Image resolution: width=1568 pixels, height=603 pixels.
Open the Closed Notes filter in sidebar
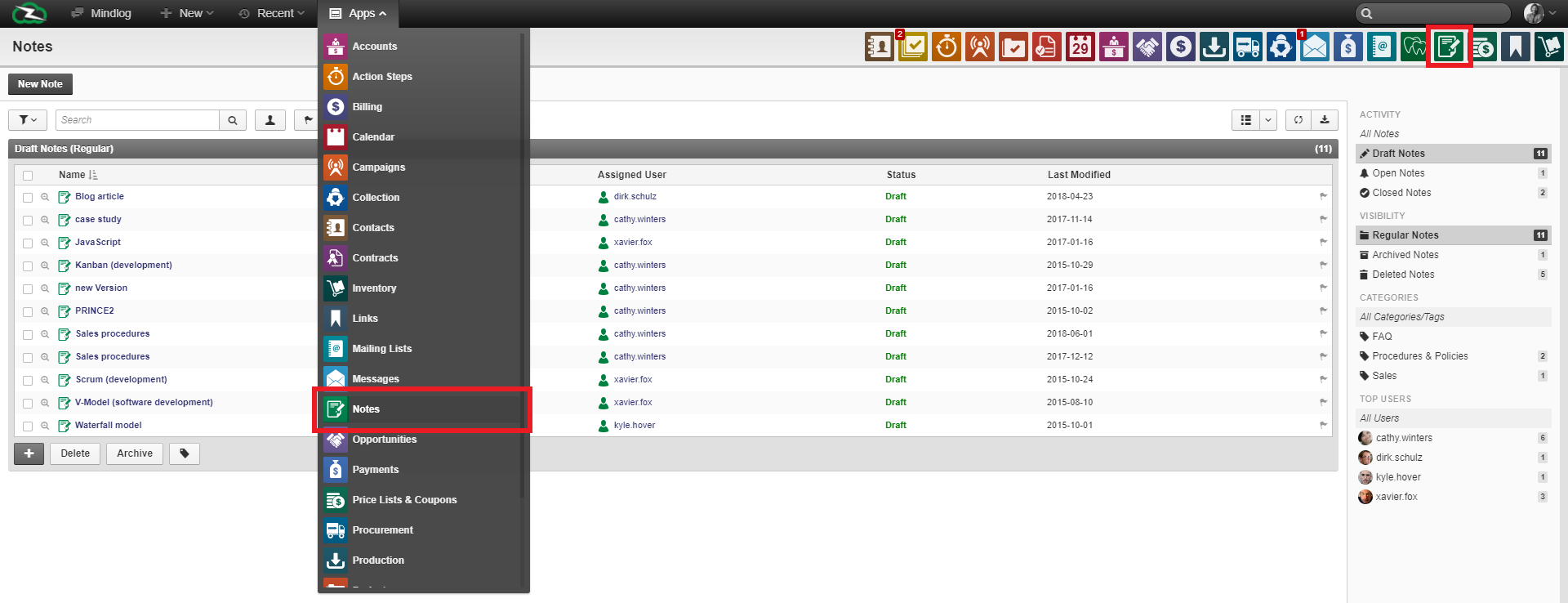[x=1401, y=193]
